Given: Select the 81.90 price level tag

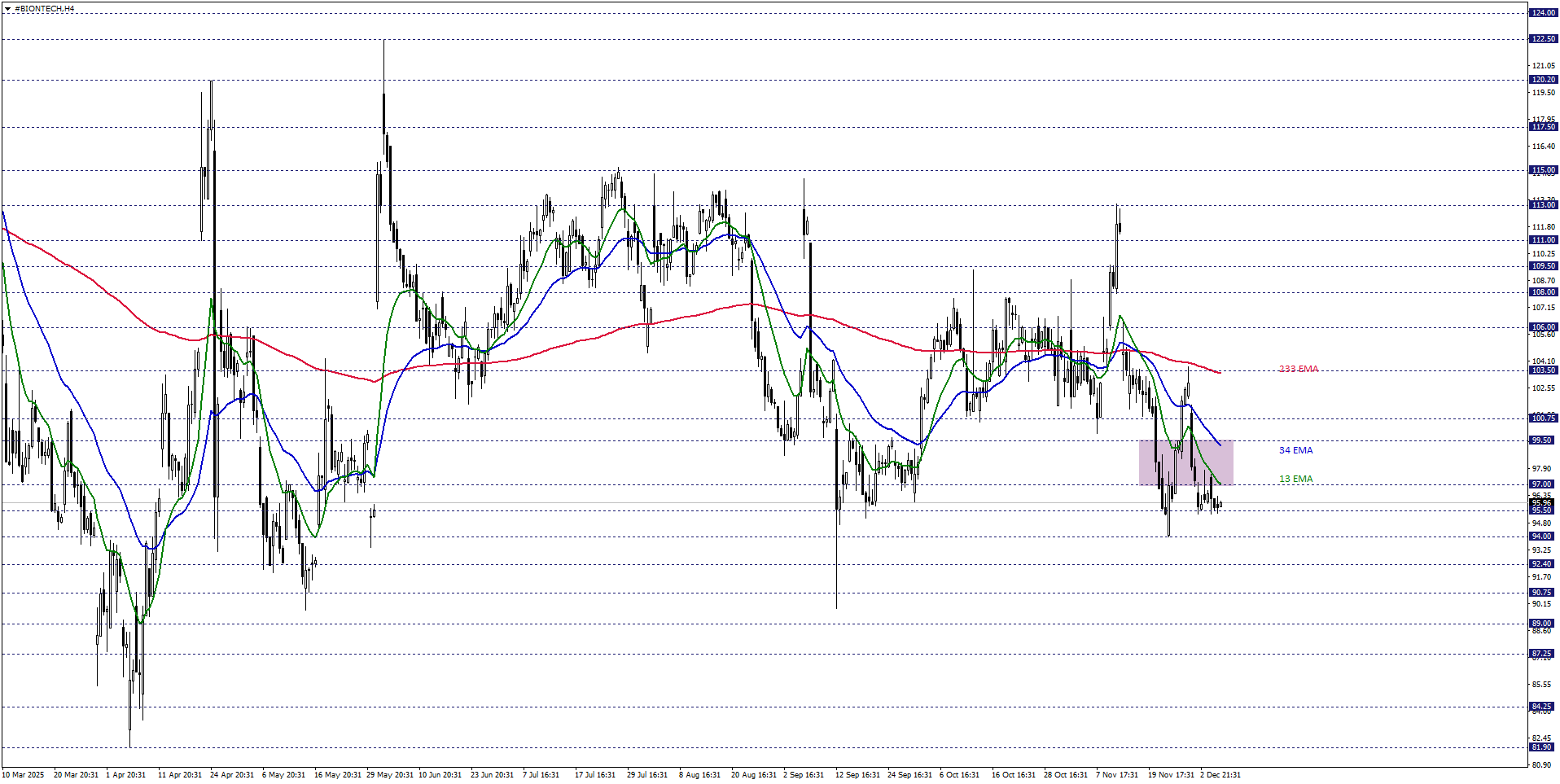Looking at the screenshot, I should [1543, 747].
